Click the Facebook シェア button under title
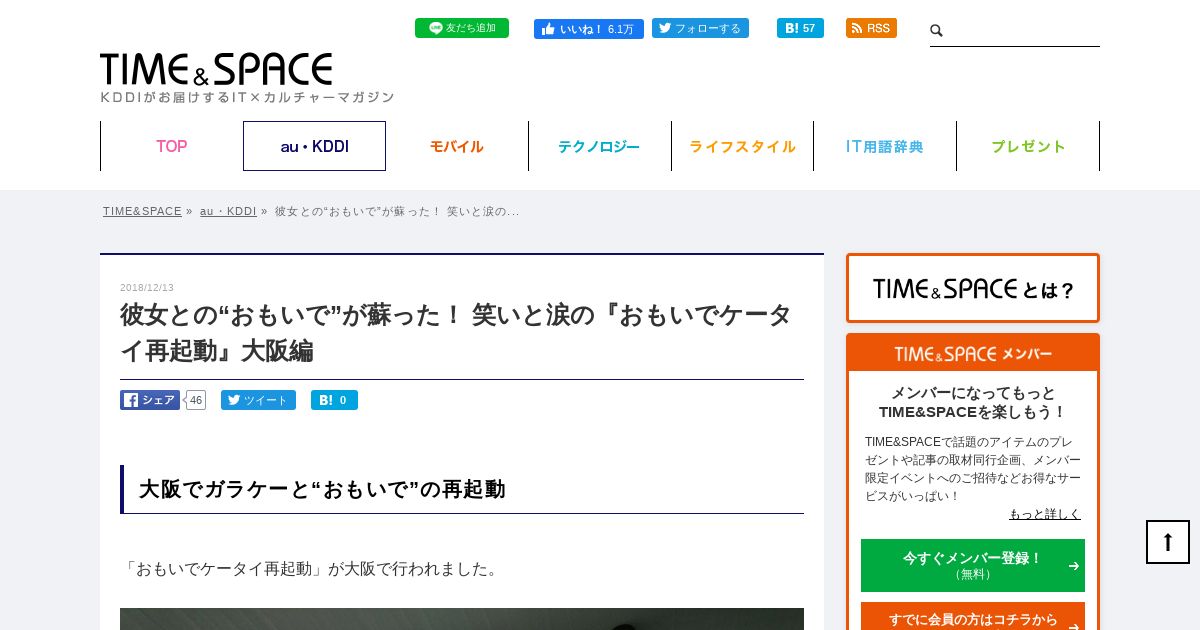 click(150, 400)
